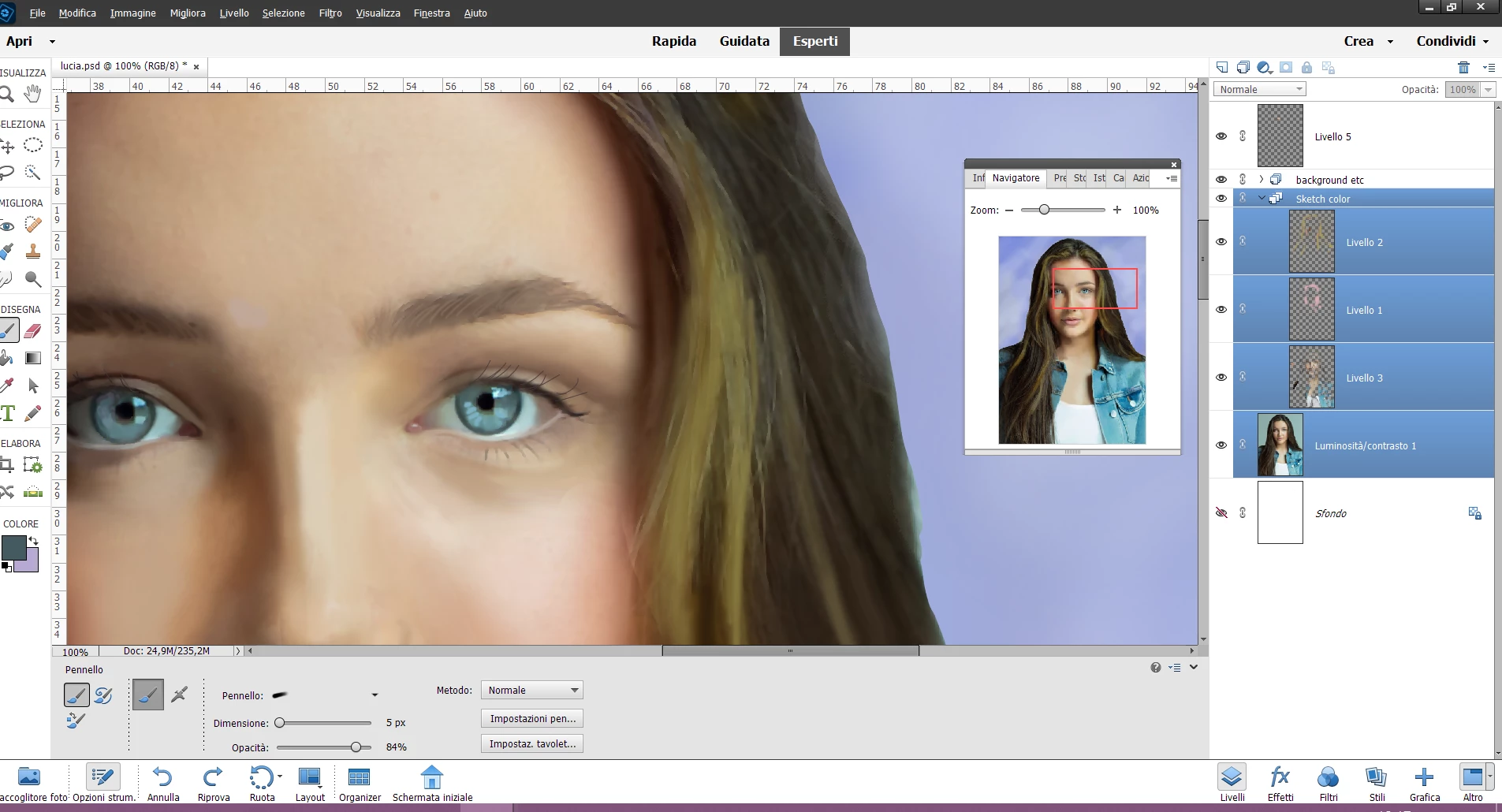Open the Filtro menu

click(330, 13)
